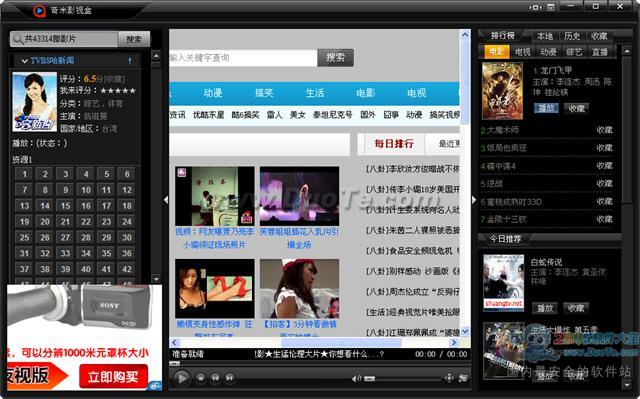
Task: Stop playback with the stop button
Action: pyautogui.click(x=200, y=378)
